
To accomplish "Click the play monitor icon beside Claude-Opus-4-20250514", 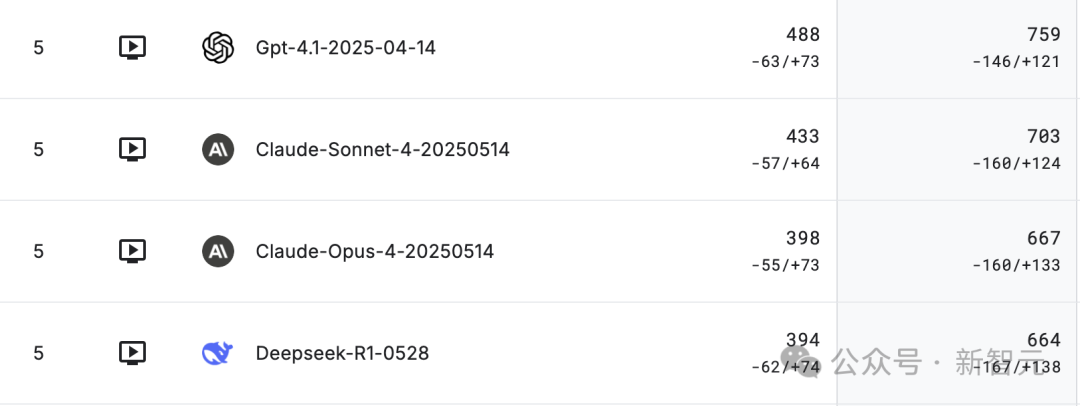I will tap(132, 251).
